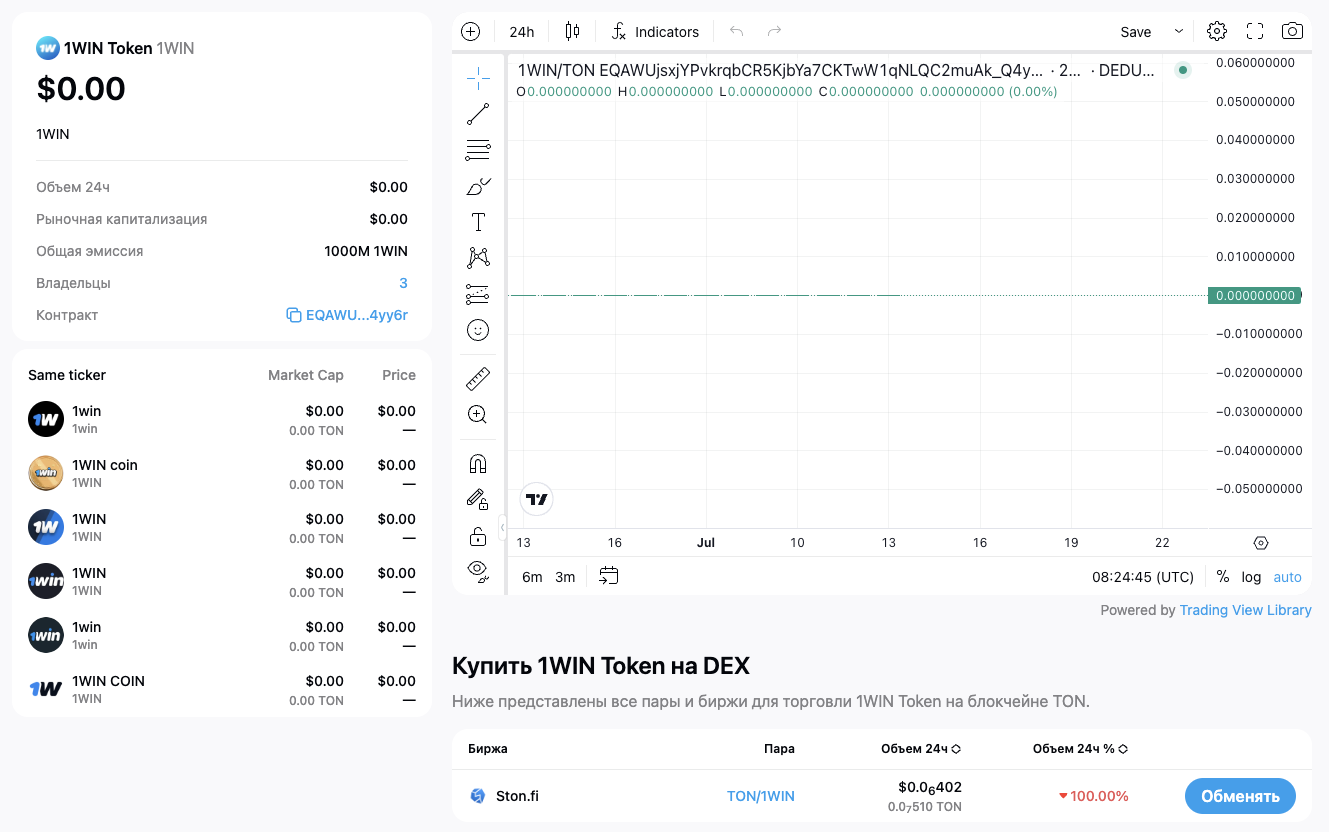Select the forecasting and measurement tool
Image resolution: width=1329 pixels, height=832 pixels.
click(x=478, y=294)
